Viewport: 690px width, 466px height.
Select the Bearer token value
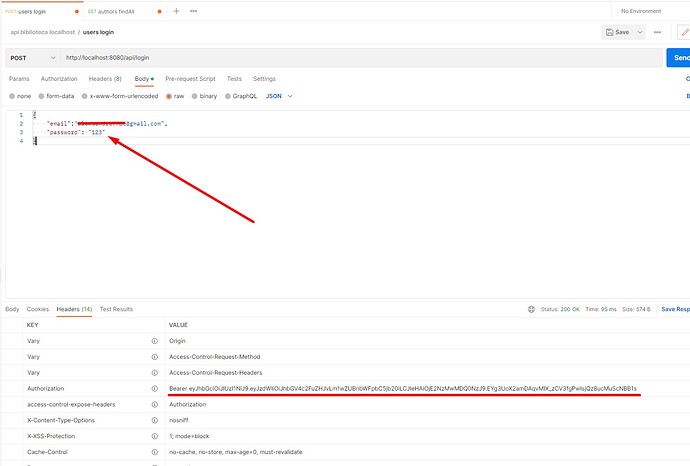pyautogui.click(x=403, y=389)
